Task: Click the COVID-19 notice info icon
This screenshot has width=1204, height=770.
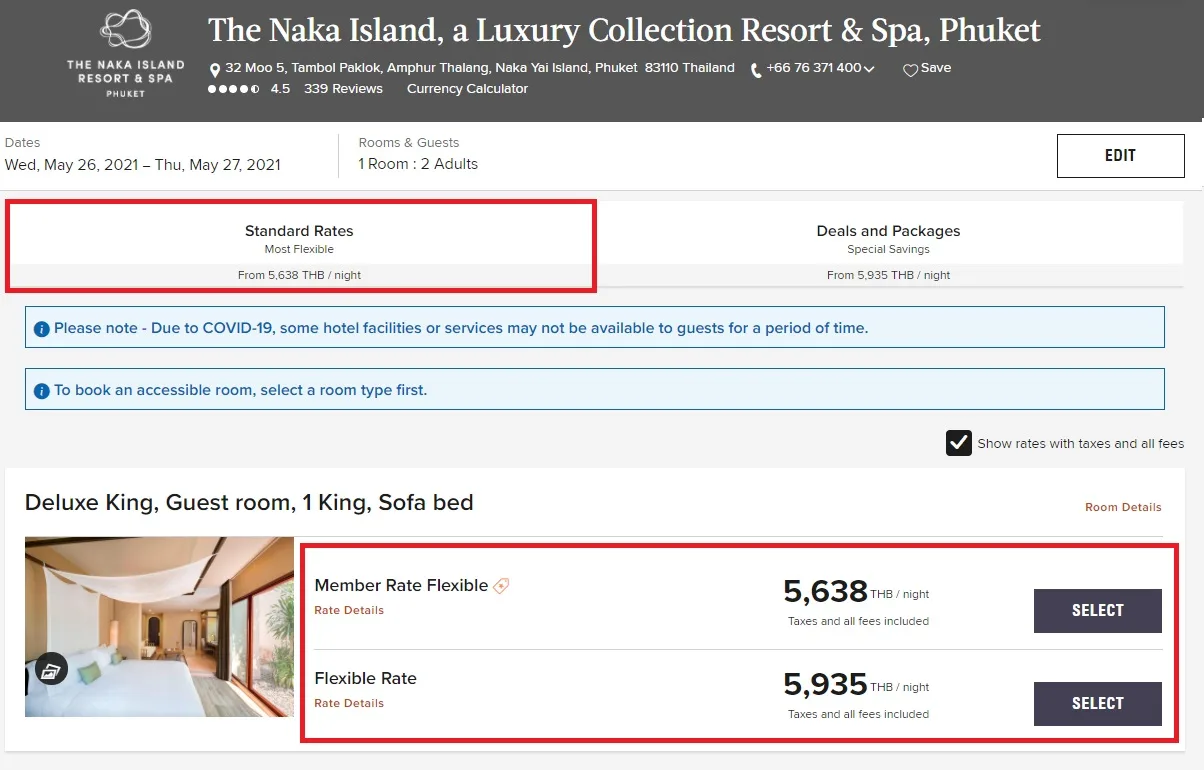Action: tap(42, 329)
